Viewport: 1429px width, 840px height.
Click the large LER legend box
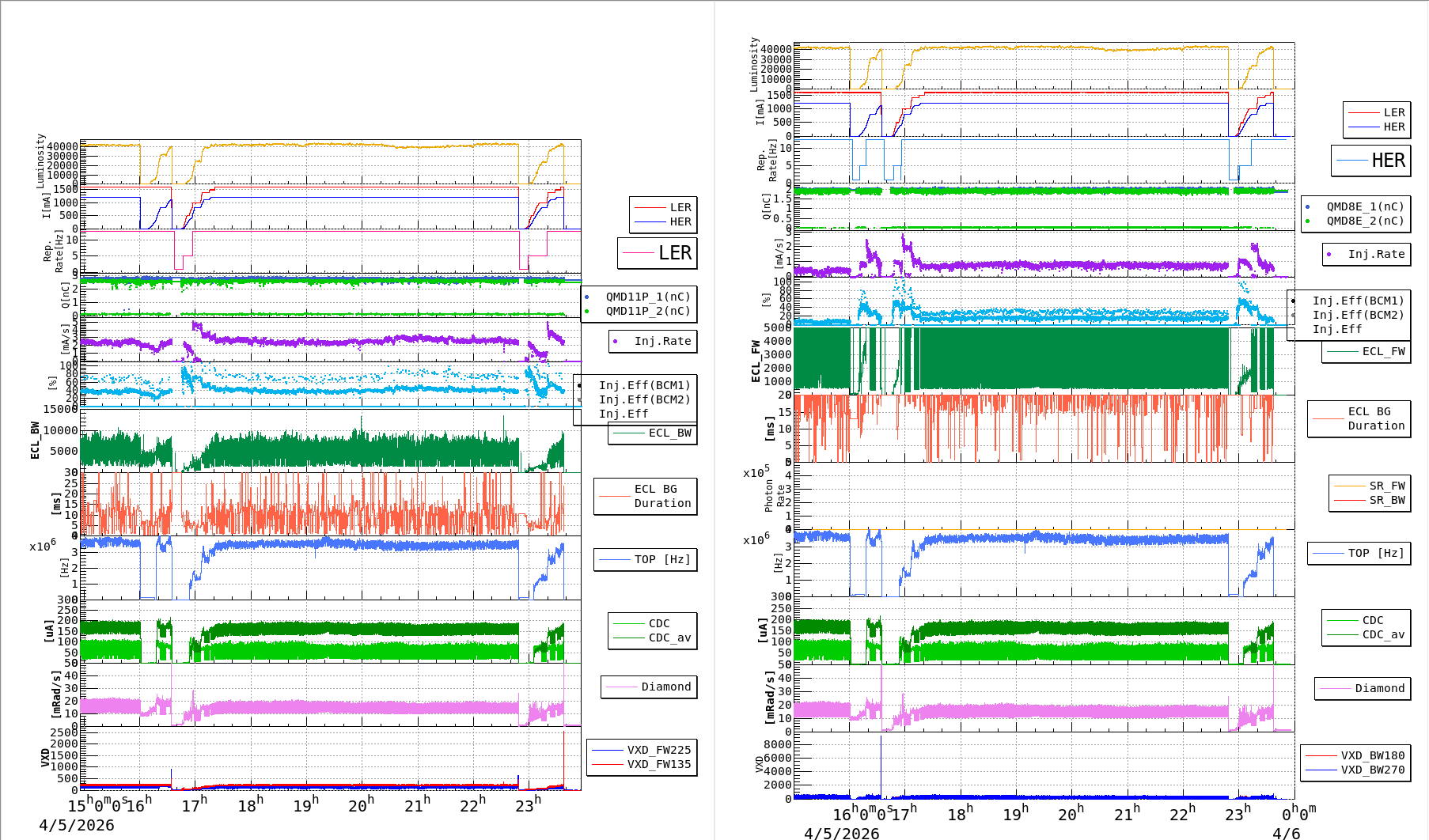click(658, 253)
